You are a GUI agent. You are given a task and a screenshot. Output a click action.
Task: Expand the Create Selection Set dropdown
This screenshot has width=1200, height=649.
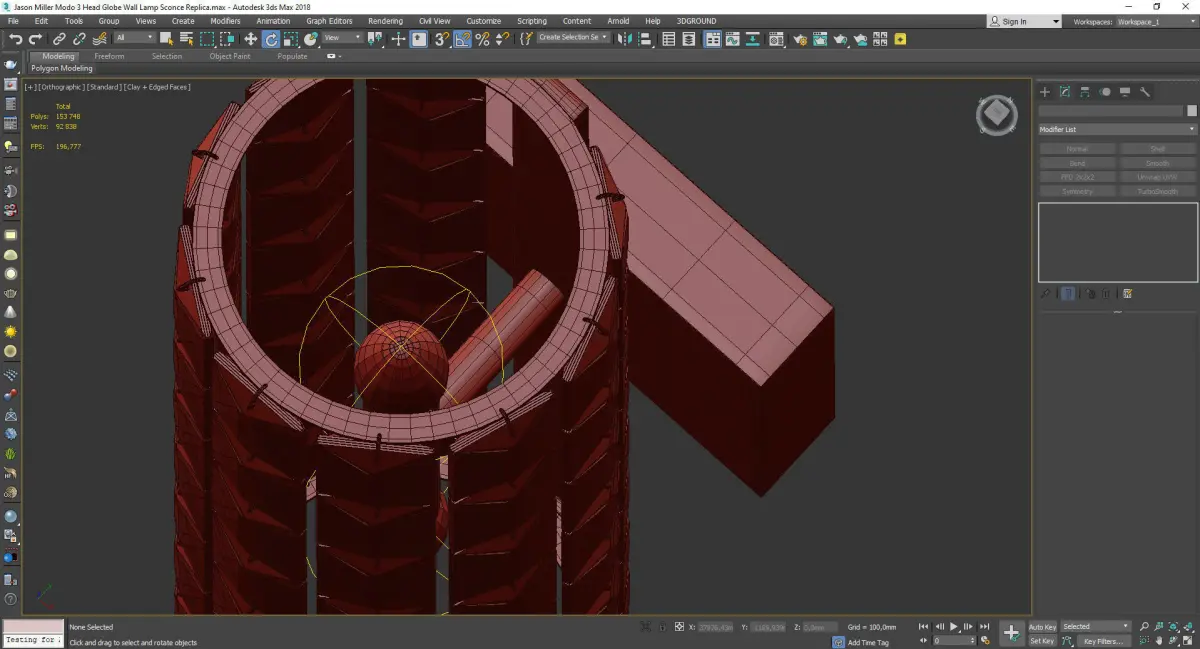click(x=573, y=38)
